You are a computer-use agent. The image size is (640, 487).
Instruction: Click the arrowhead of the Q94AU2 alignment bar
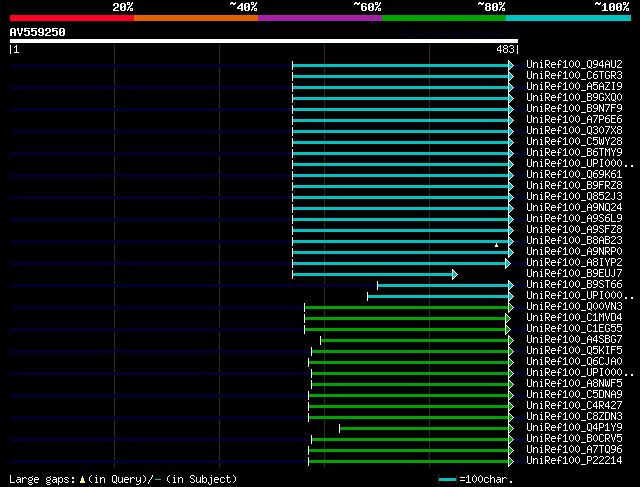(x=511, y=65)
